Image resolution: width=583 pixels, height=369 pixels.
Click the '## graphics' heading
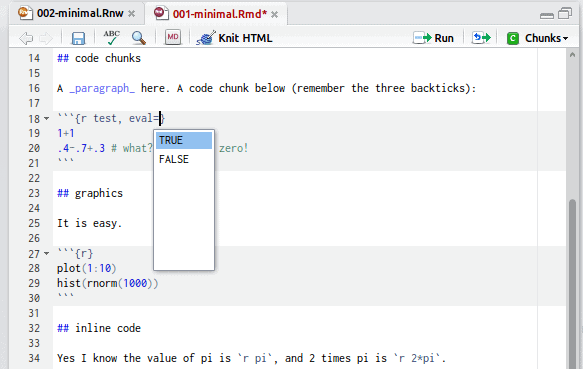(x=90, y=193)
